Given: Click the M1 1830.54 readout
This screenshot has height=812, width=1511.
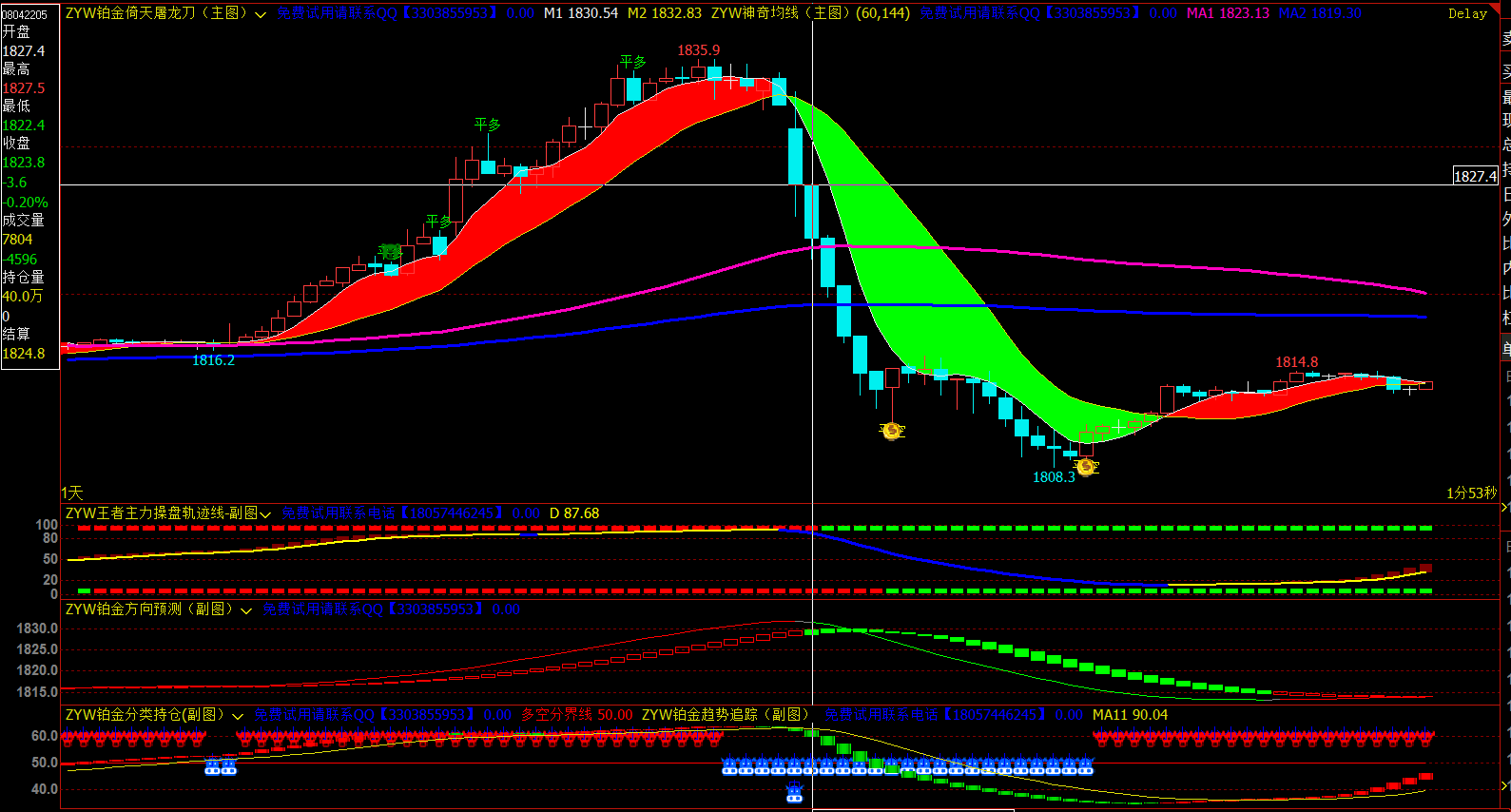Looking at the screenshot, I should tap(580, 13).
